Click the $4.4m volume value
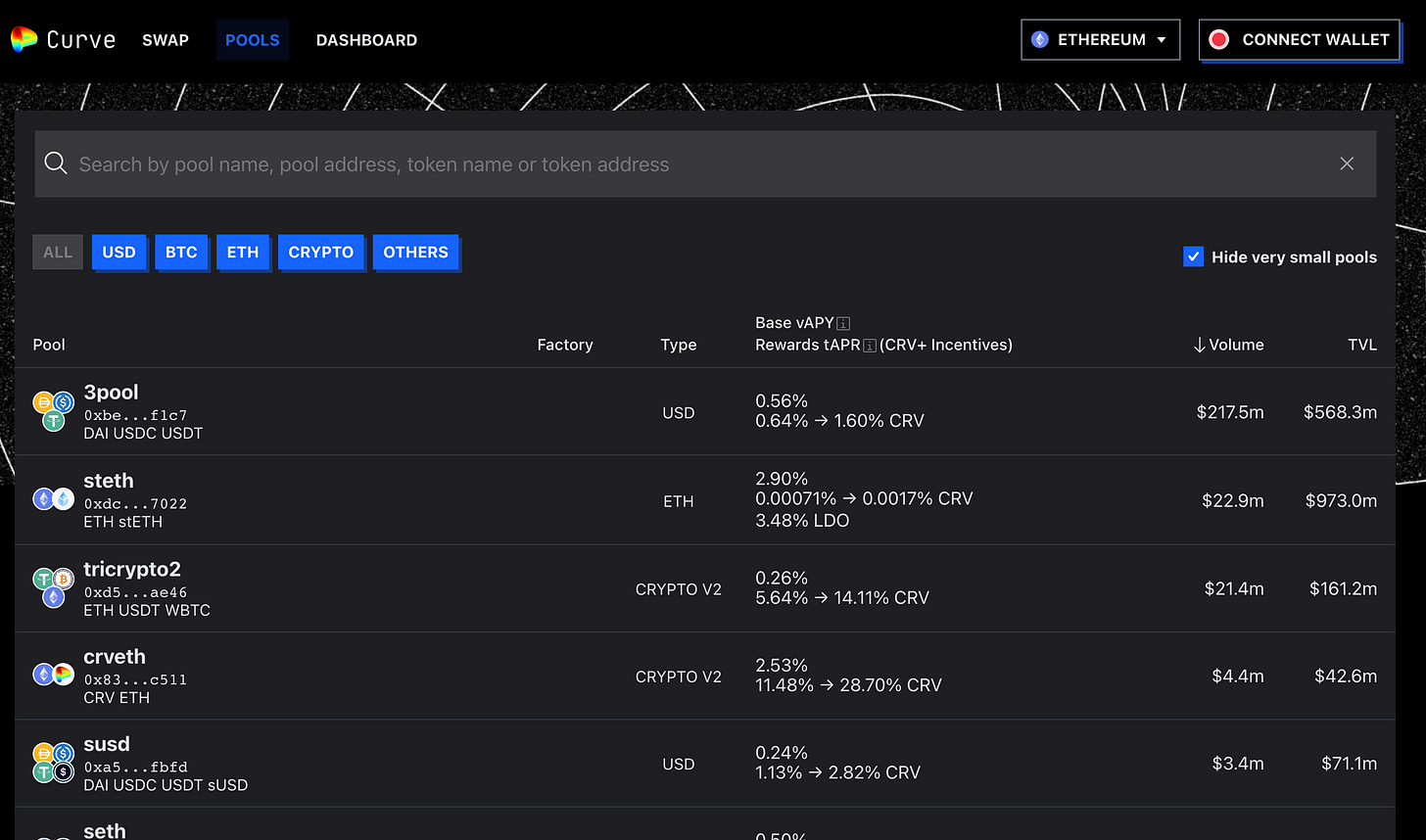 pos(1238,676)
